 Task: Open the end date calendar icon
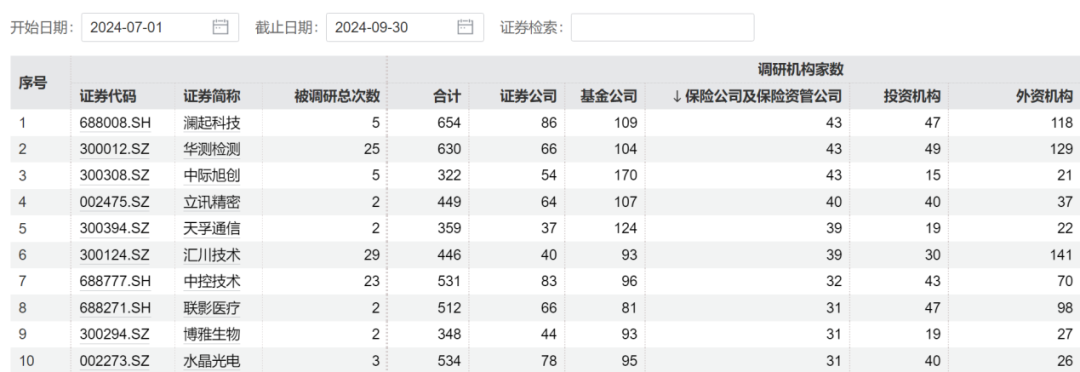(x=466, y=28)
